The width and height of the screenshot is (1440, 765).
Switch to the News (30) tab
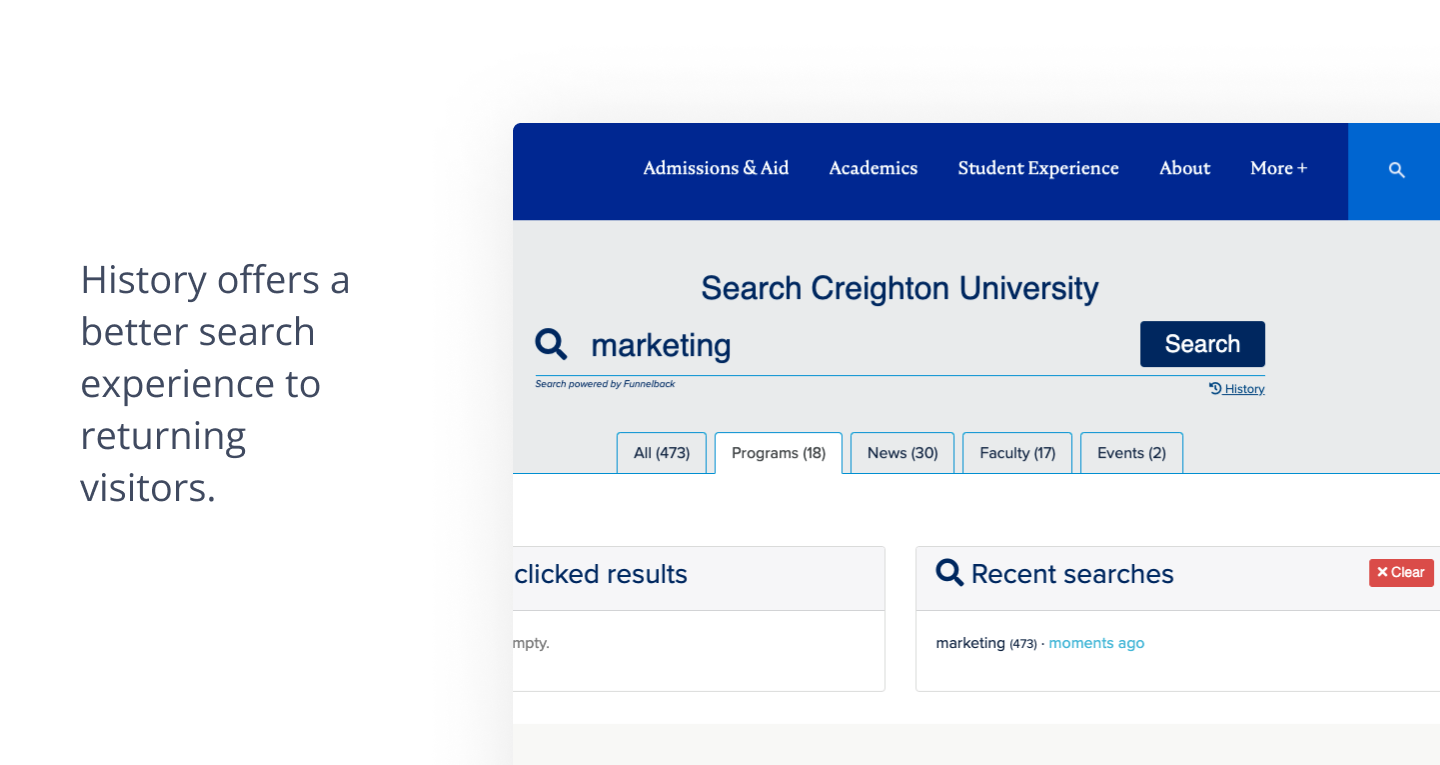pyautogui.click(x=903, y=453)
